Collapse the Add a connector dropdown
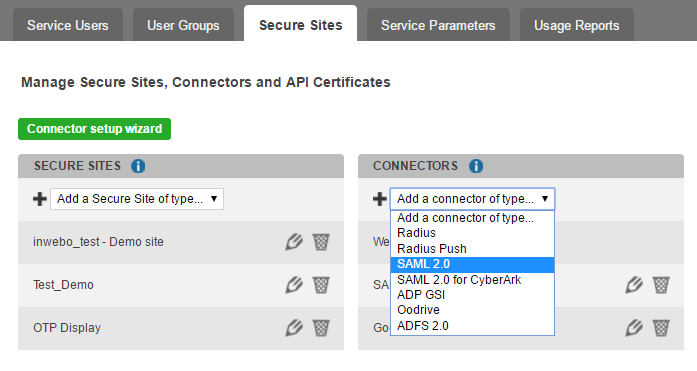The width and height of the screenshot is (697, 371). tap(473, 199)
